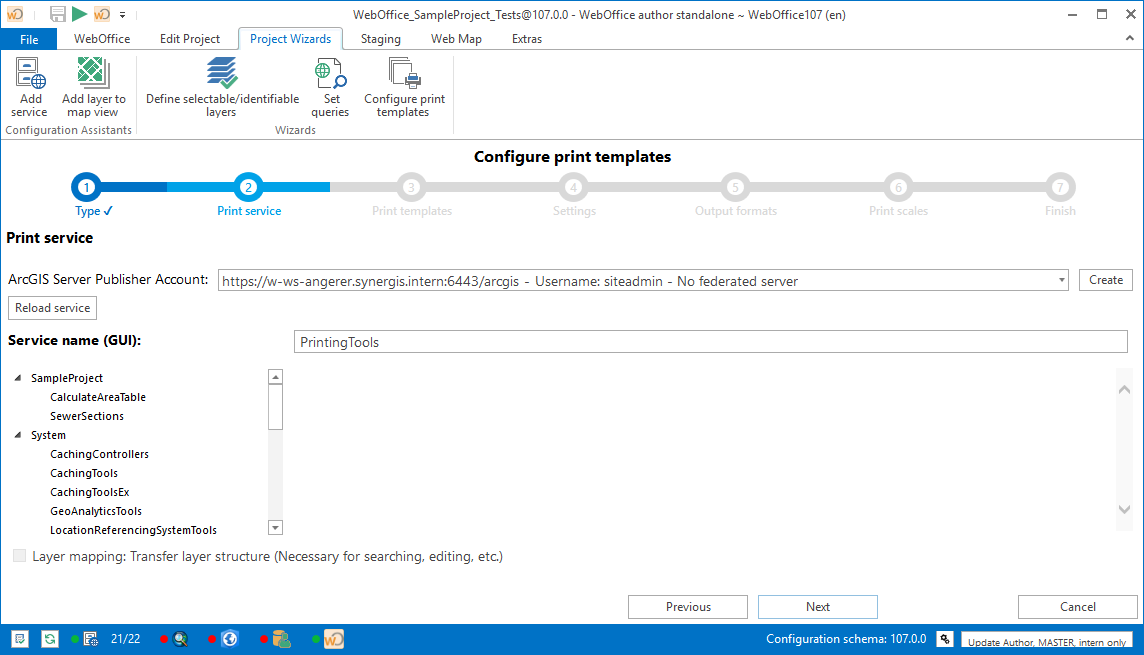Screen dimensions: 1144x655
Task: Switch to the Edit Project tab
Action: 190,39
